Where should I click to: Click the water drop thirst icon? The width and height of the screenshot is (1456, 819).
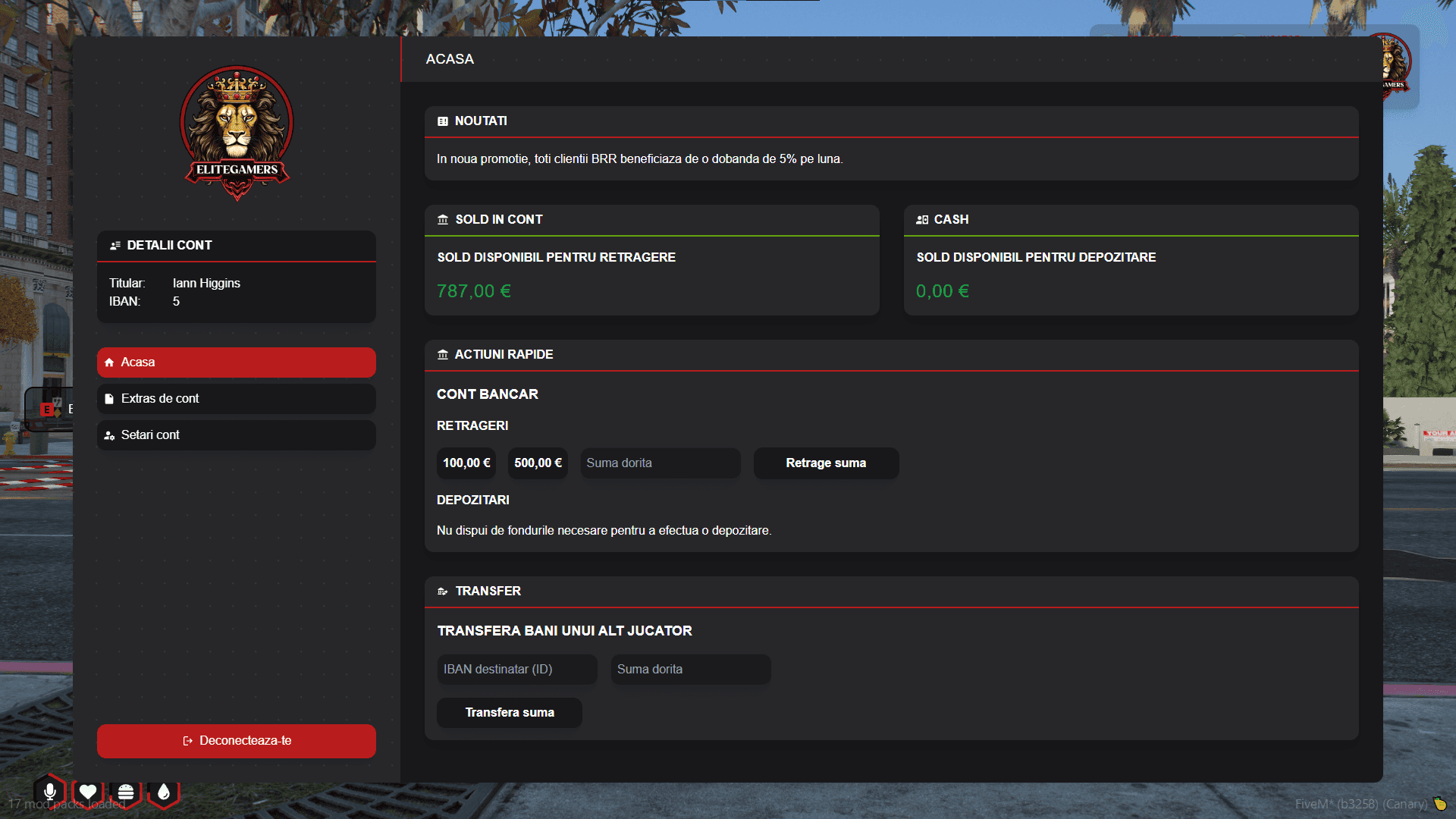tap(164, 792)
